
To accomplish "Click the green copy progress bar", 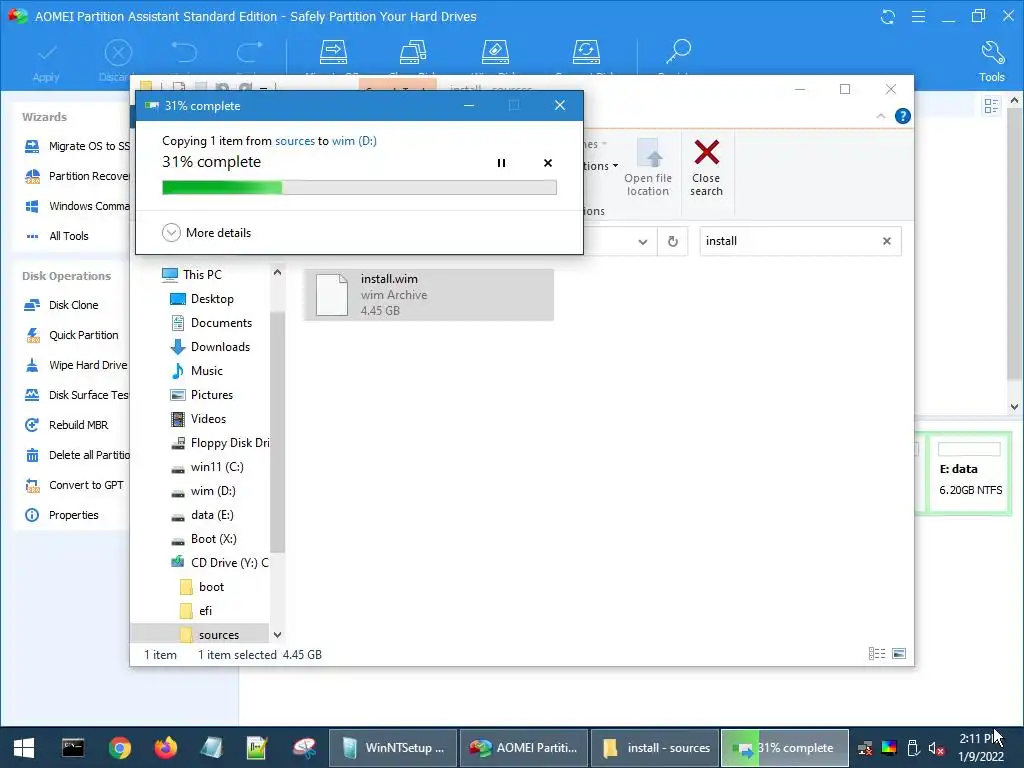I will point(359,187).
